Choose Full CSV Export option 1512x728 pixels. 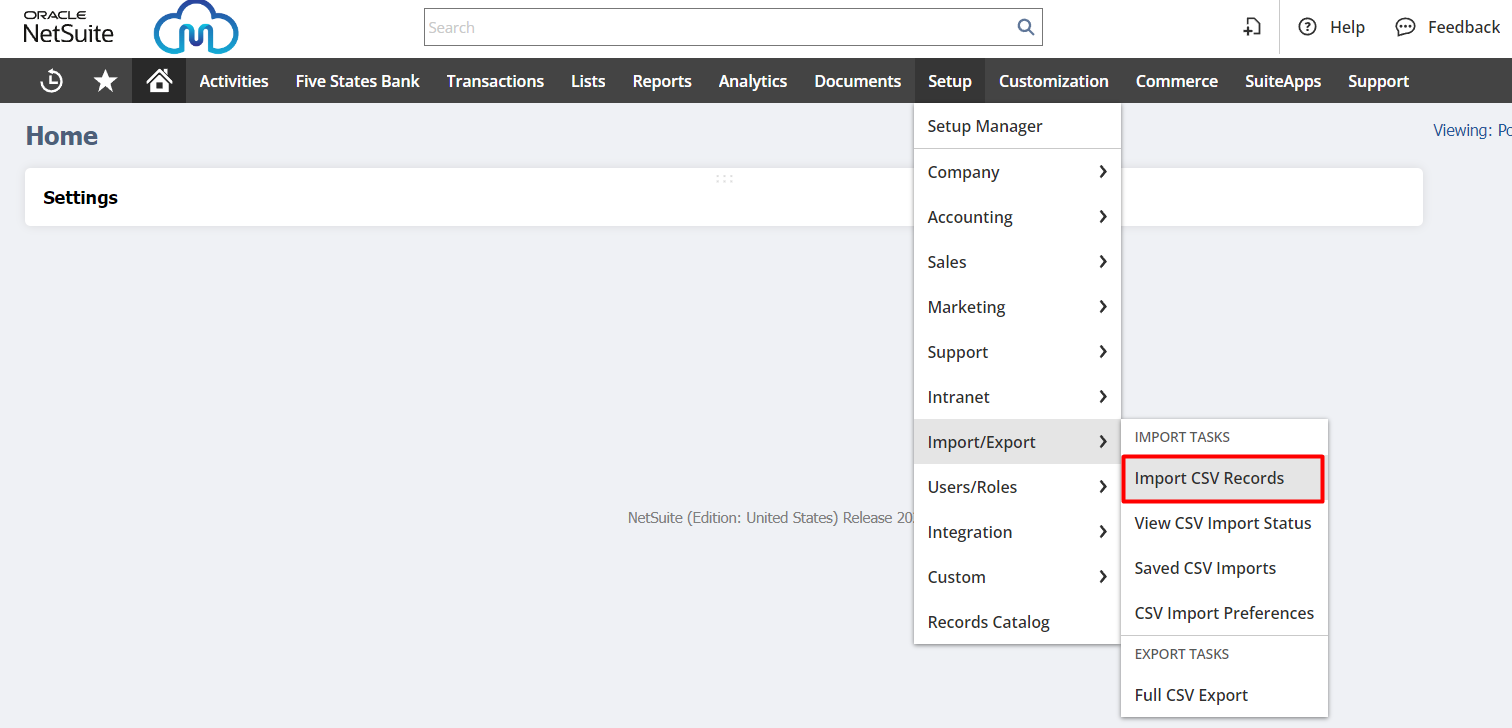click(x=1191, y=695)
